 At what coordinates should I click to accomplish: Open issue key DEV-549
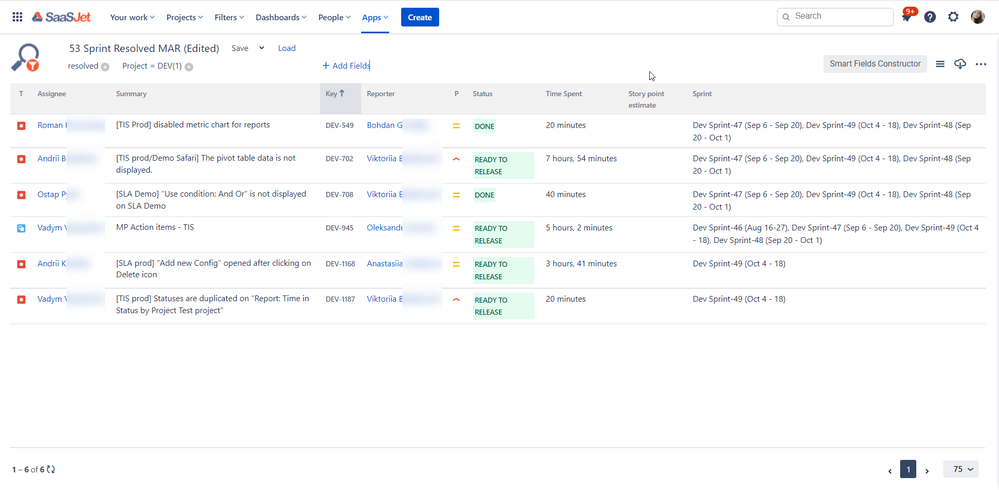coord(340,126)
